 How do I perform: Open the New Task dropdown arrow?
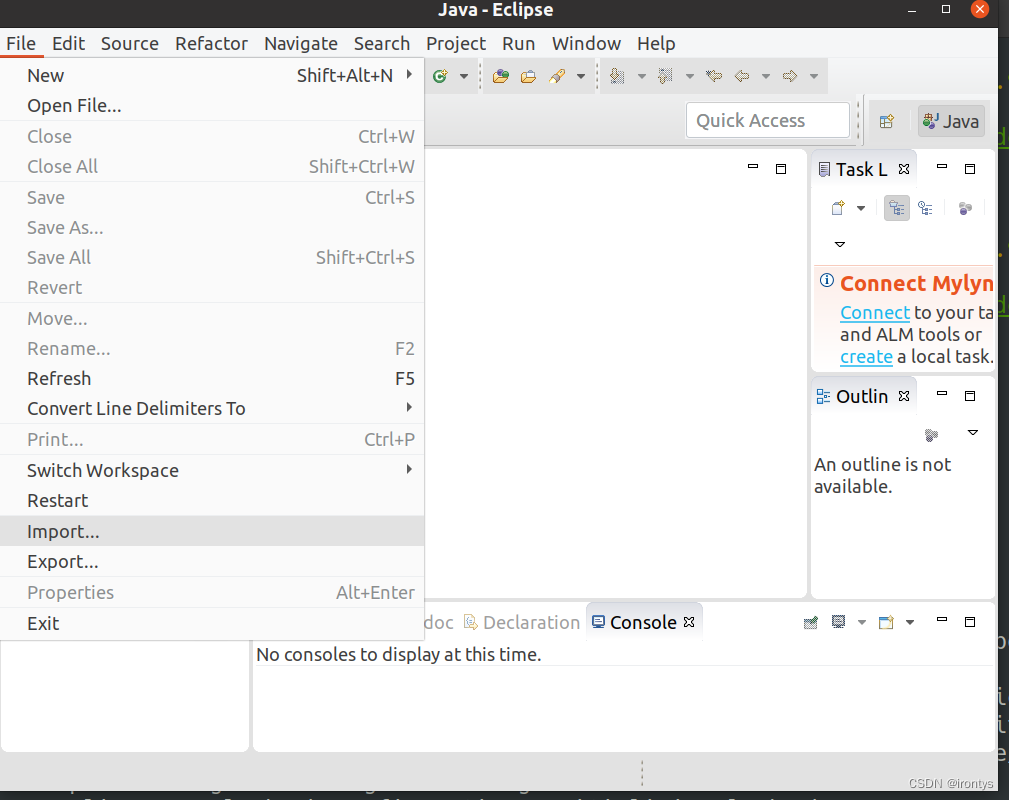click(861, 209)
